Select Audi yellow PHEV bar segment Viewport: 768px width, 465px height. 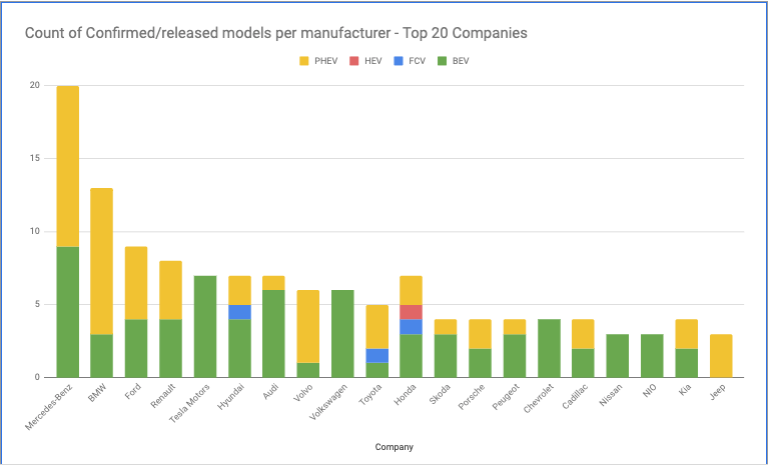[273, 283]
